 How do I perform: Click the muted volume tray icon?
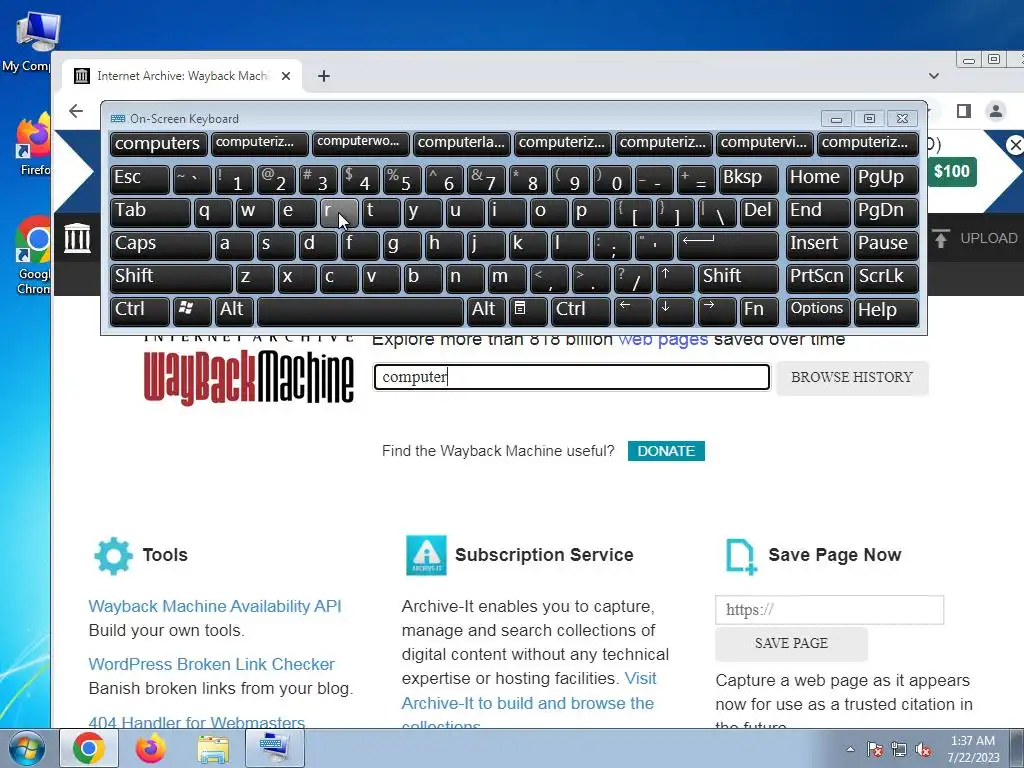923,749
